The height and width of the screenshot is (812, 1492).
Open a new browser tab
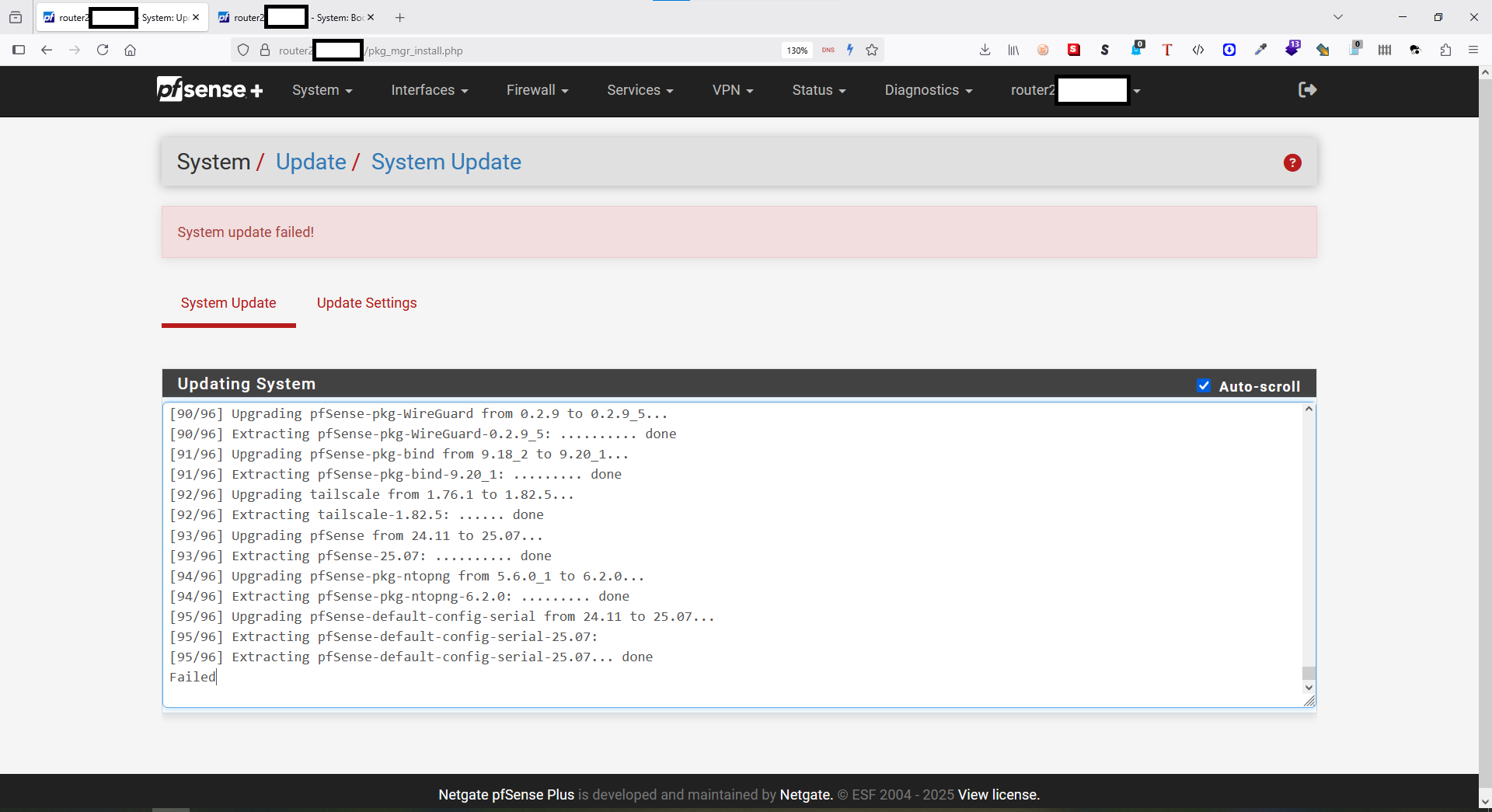point(400,17)
